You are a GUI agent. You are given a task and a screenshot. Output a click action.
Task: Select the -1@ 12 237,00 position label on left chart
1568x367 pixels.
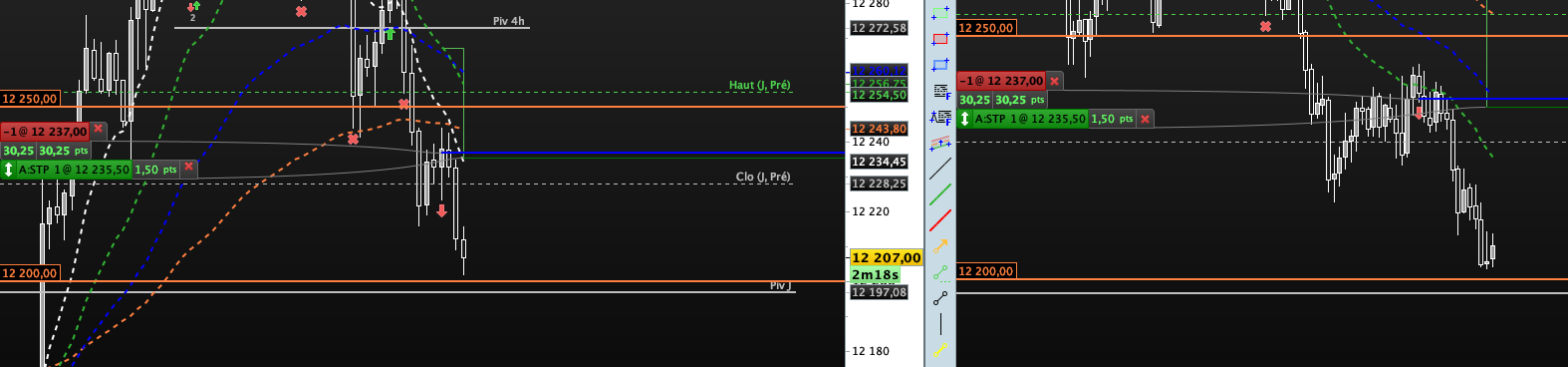tap(45, 131)
